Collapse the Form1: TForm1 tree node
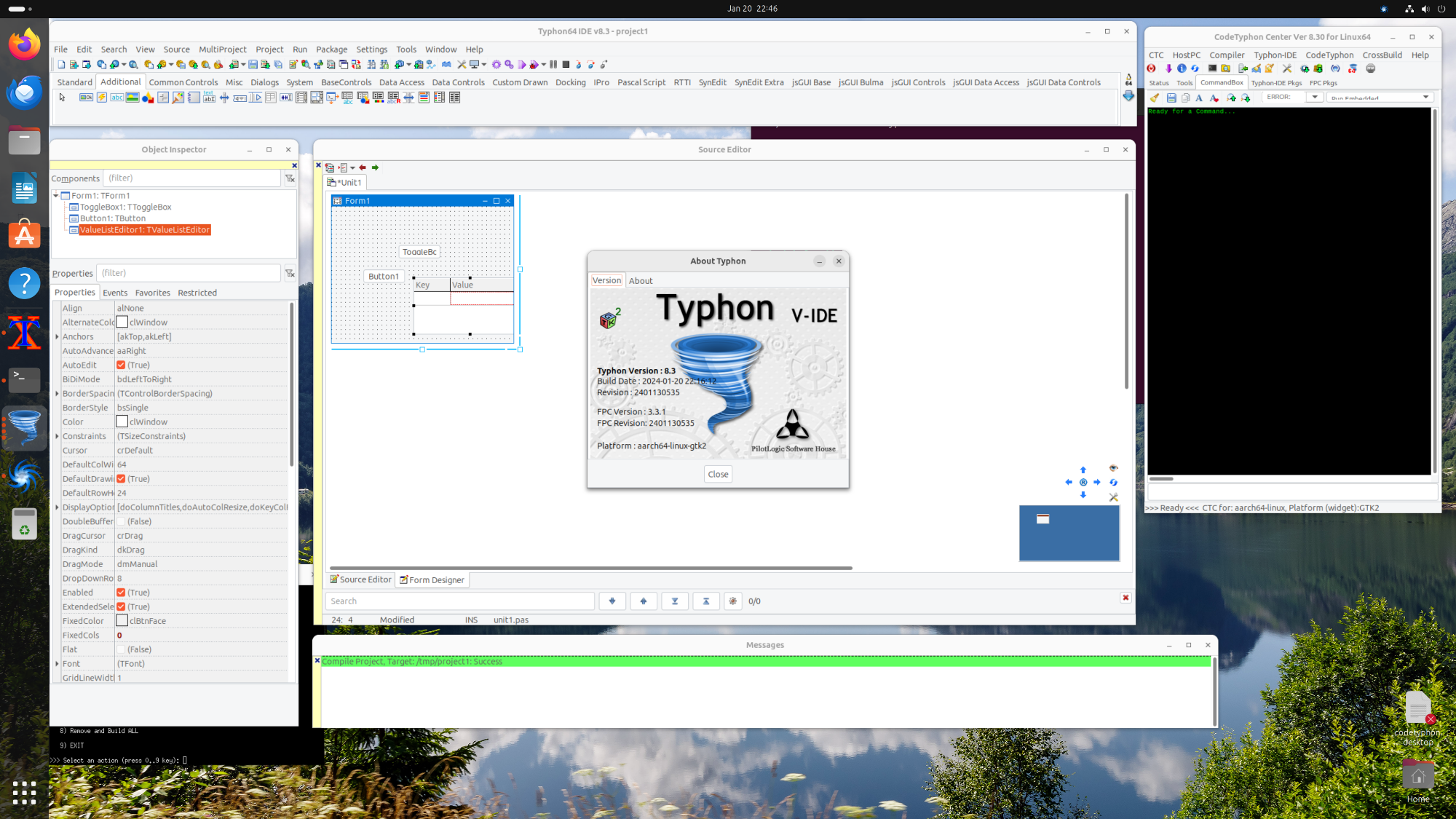1456x819 pixels. coord(56,196)
